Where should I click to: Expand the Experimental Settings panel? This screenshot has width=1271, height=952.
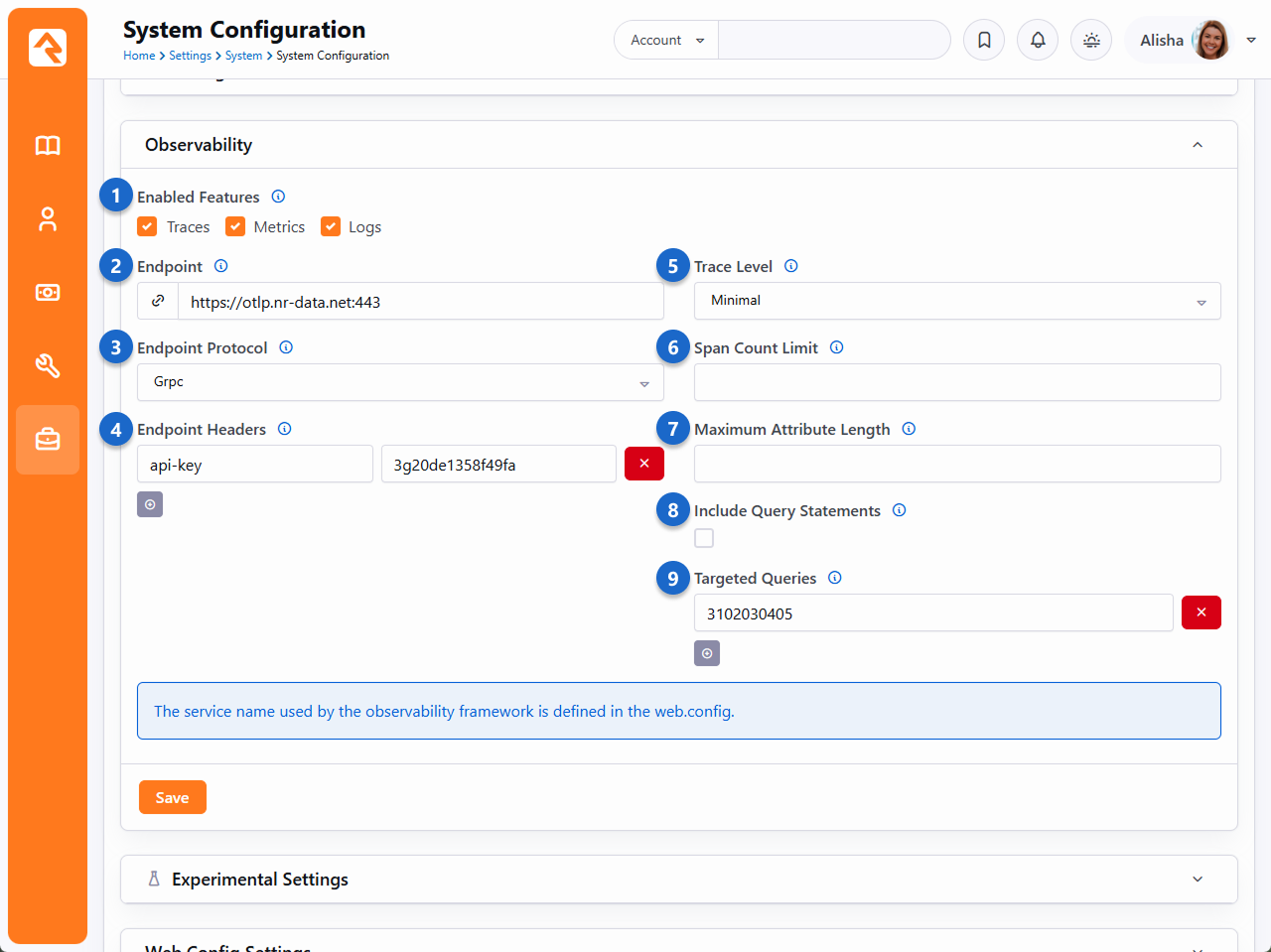click(x=678, y=880)
